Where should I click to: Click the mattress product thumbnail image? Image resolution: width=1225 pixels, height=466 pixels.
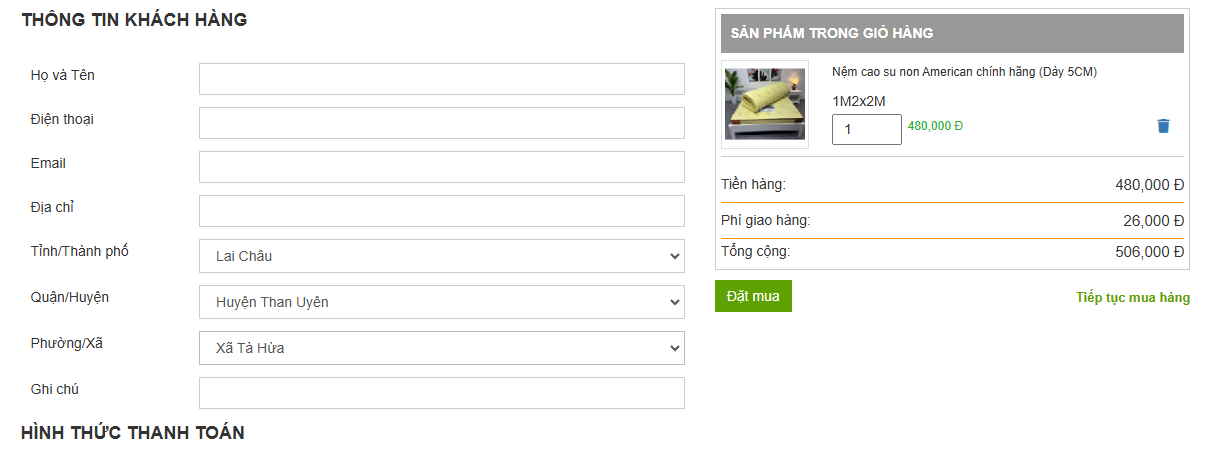pyautogui.click(x=765, y=104)
